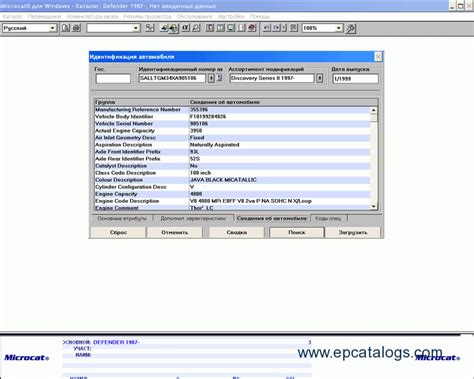474x379 pixels.
Task: Click the question icon beside the VIN field
Action: [x=219, y=78]
